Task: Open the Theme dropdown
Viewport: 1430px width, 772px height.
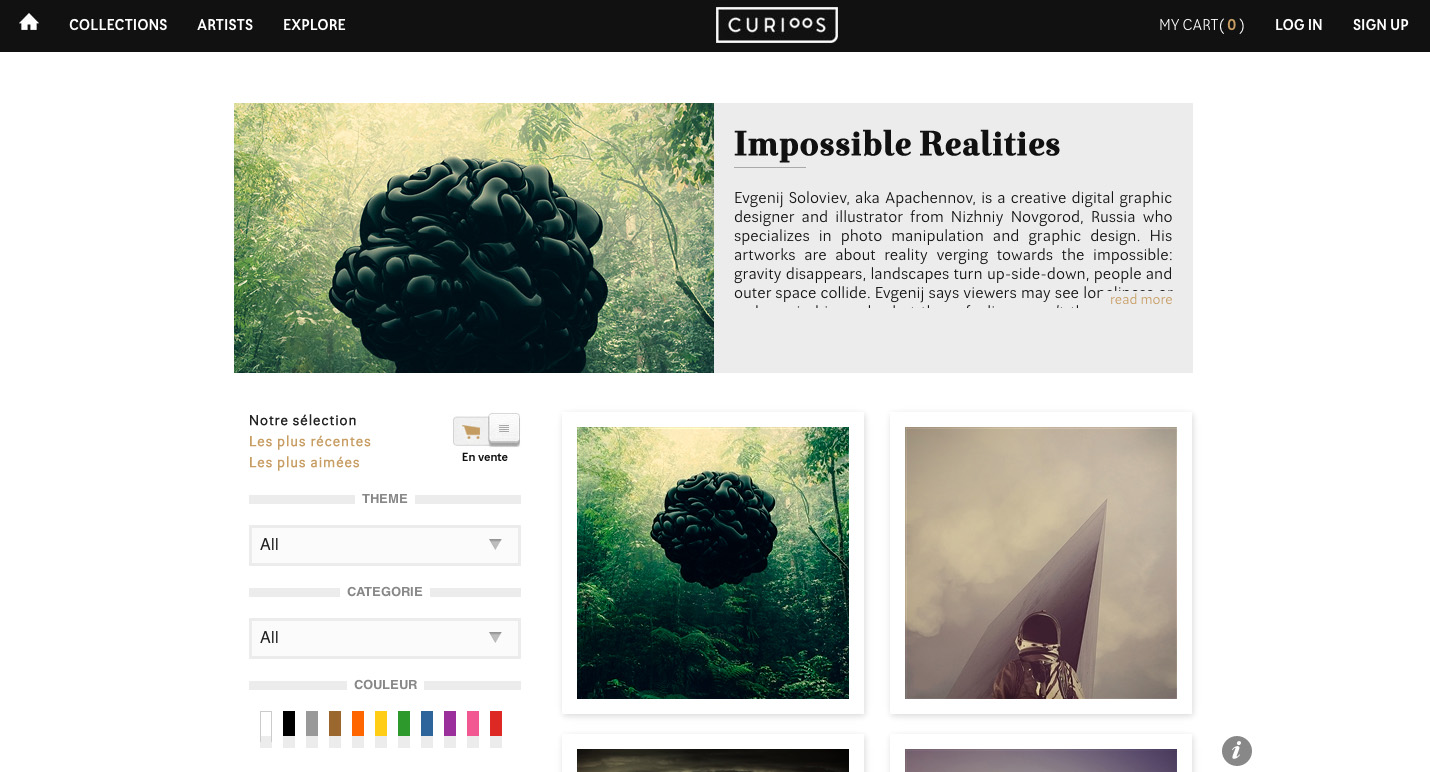Action: click(385, 545)
